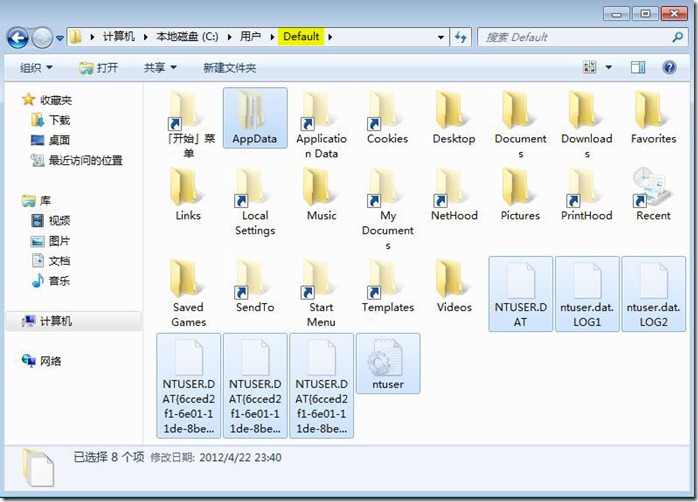Select 用户 breadcrumb segment
Viewport: 698px width, 502px height.
click(251, 36)
